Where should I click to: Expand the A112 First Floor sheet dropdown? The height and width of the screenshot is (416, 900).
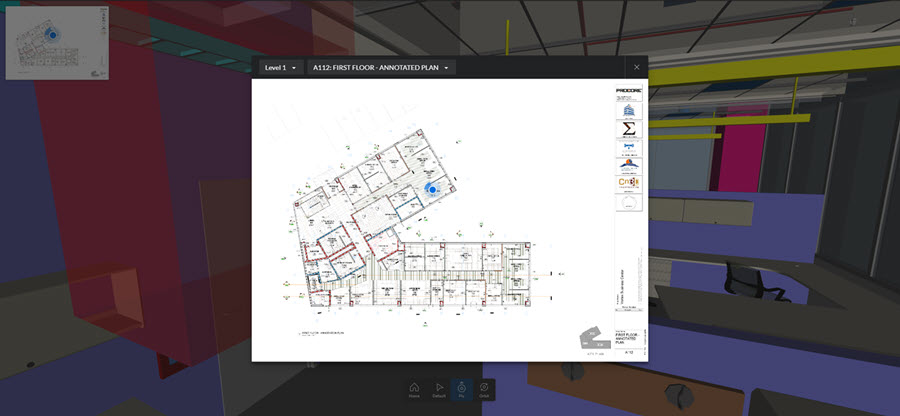[x=381, y=68]
